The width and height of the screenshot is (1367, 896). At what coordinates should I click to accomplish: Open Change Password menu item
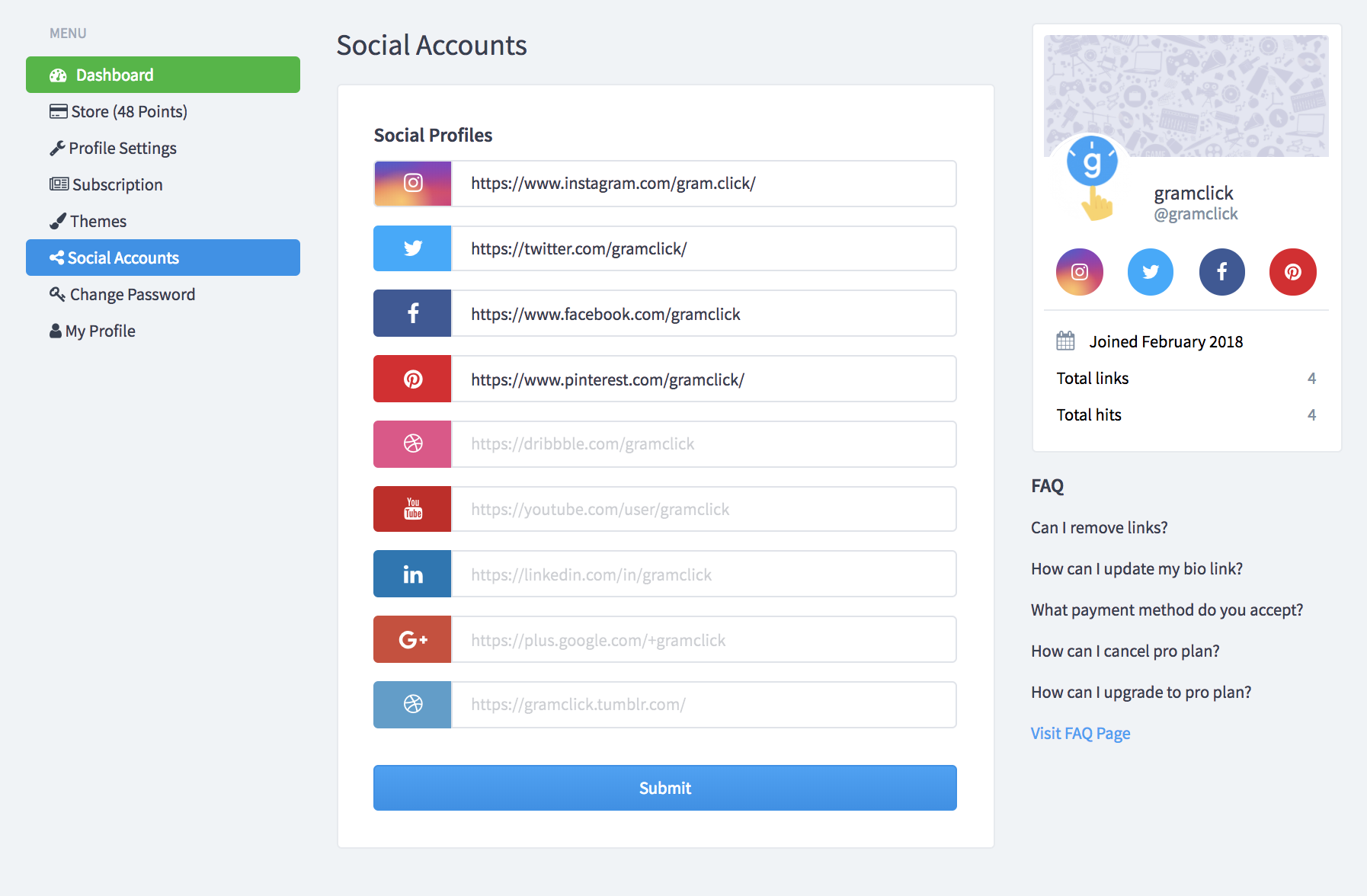(163, 294)
